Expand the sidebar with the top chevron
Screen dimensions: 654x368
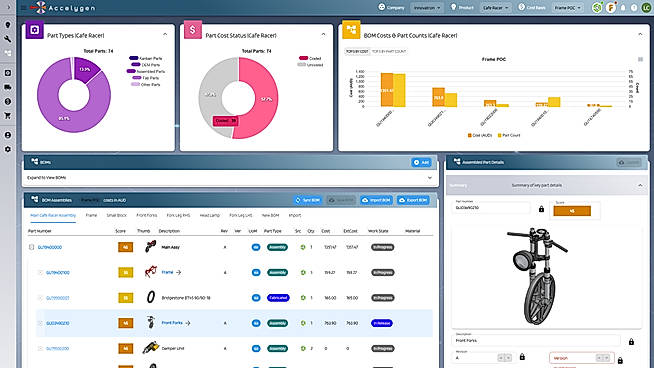8,7
